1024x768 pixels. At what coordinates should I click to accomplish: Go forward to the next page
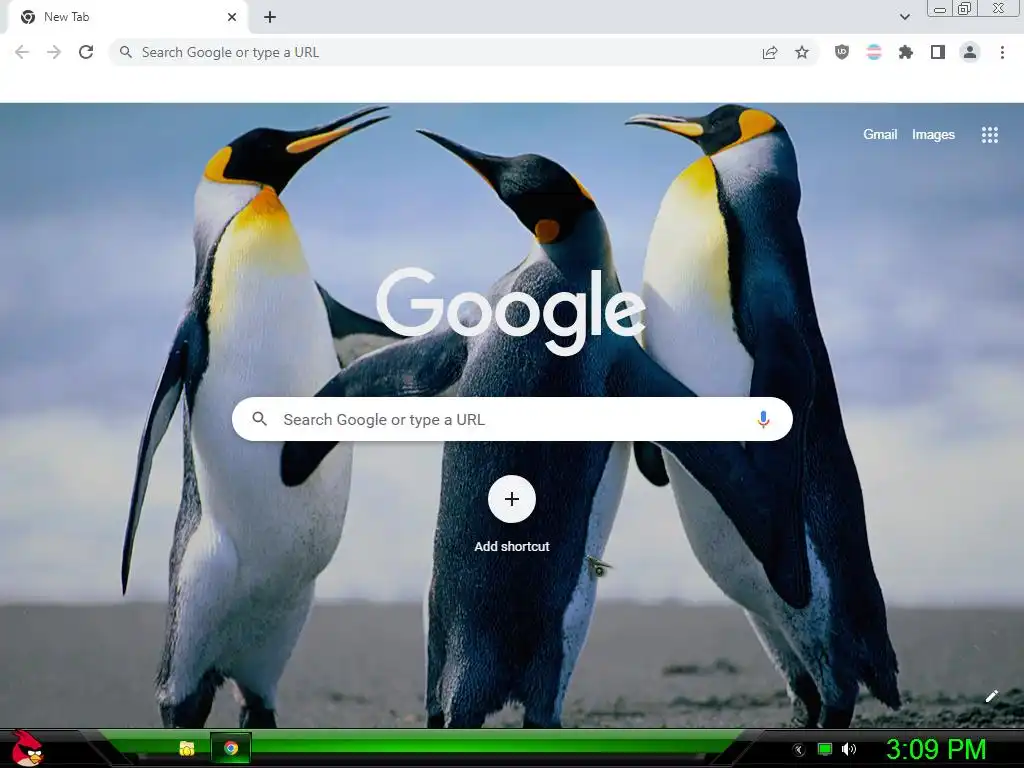pyautogui.click(x=54, y=52)
